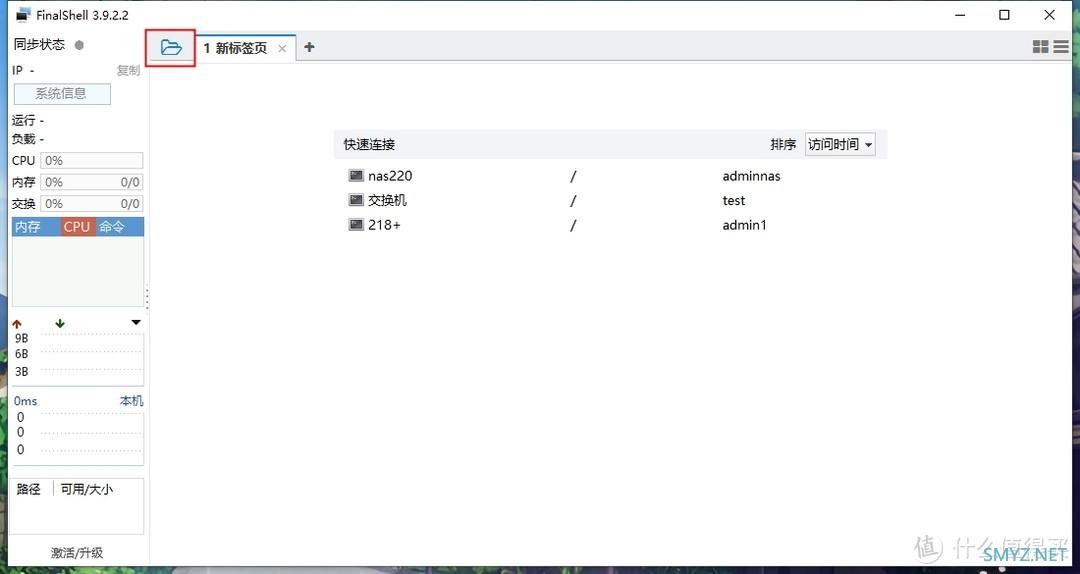This screenshot has width=1080, height=574.
Task: Click the 快速连接 header label
Action: (369, 145)
